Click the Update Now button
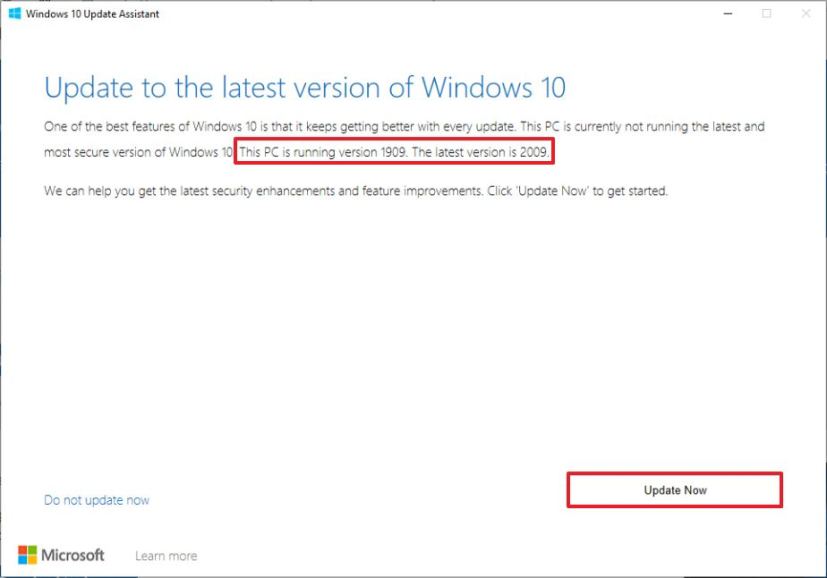Screen dimensions: 827x578 click(x=675, y=490)
